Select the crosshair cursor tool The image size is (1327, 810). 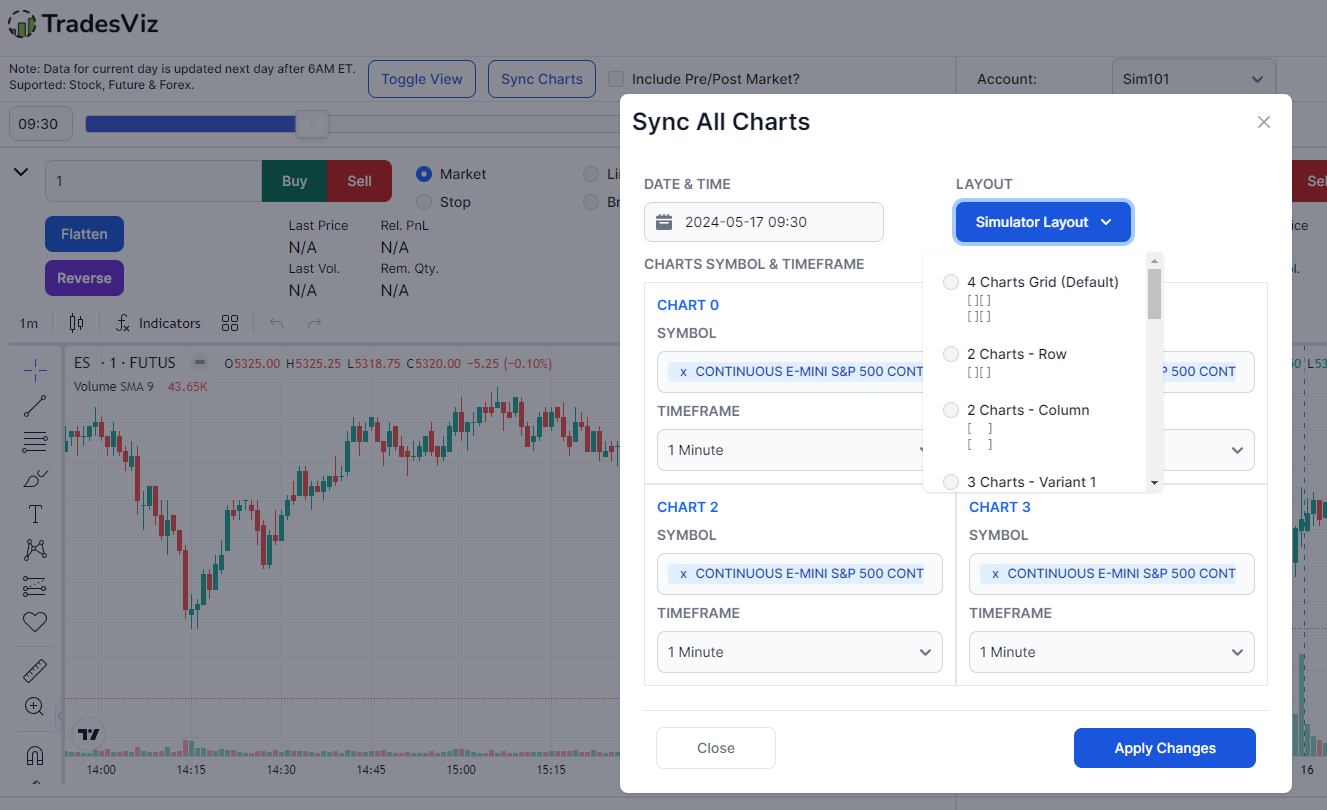tap(35, 370)
